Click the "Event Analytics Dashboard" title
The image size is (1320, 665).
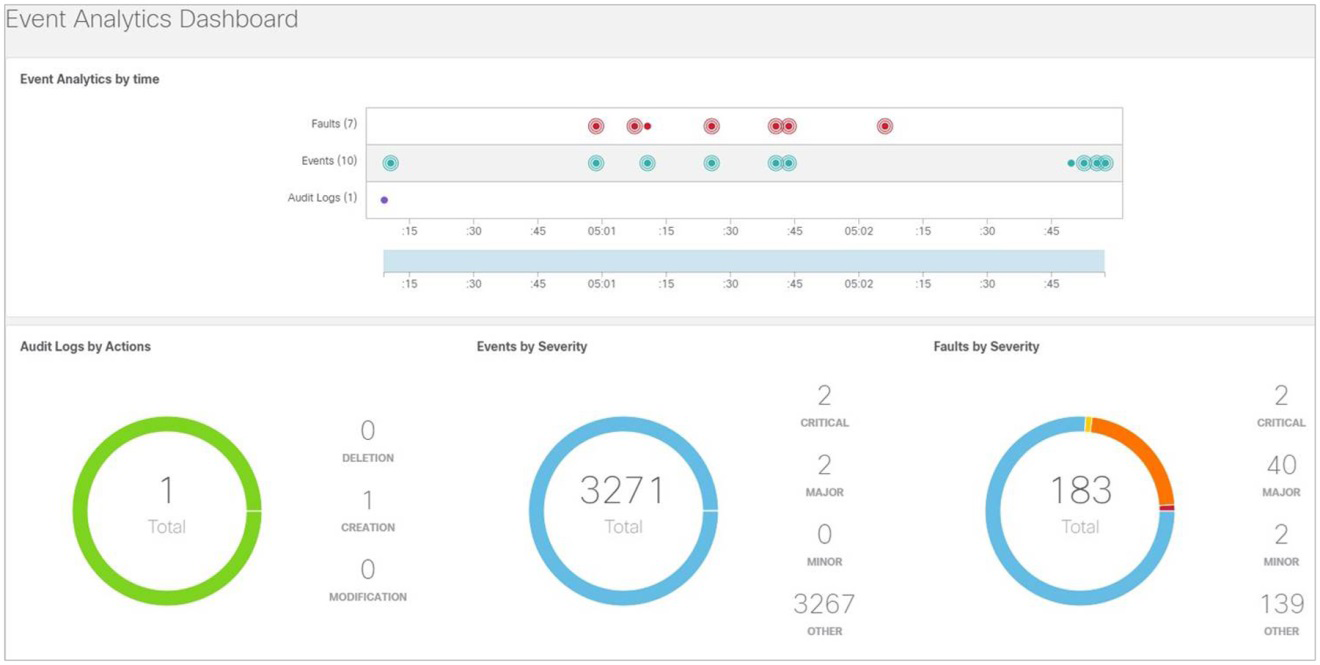click(152, 19)
